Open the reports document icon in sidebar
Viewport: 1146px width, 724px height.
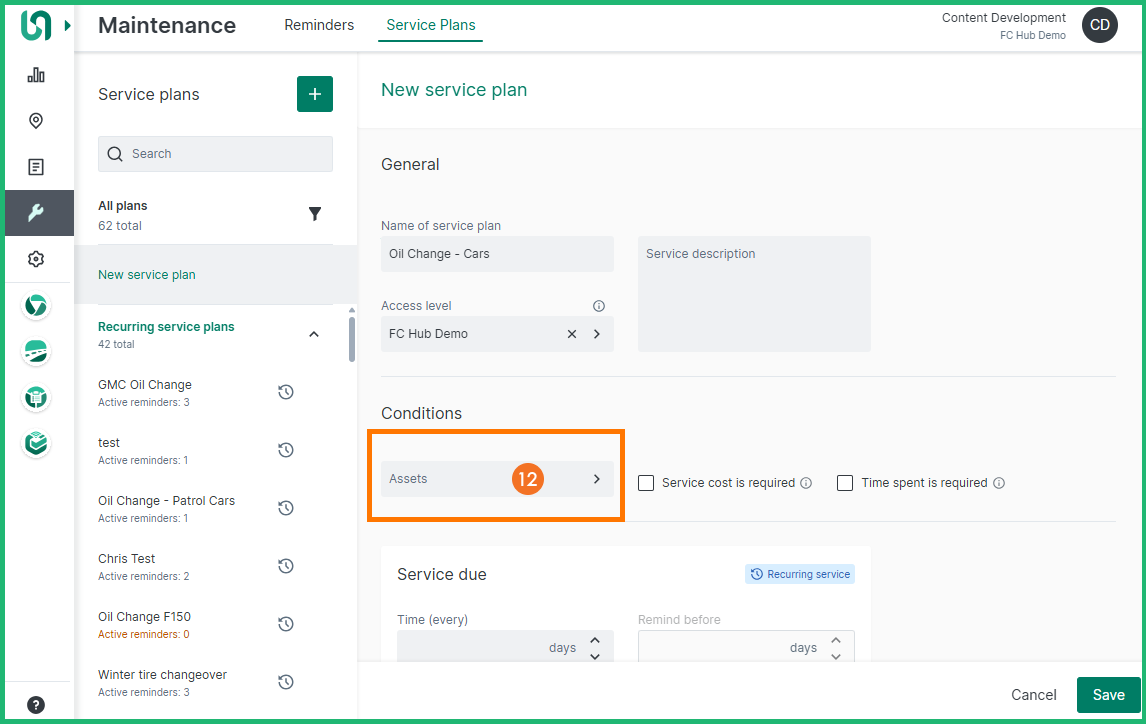pyautogui.click(x=36, y=167)
